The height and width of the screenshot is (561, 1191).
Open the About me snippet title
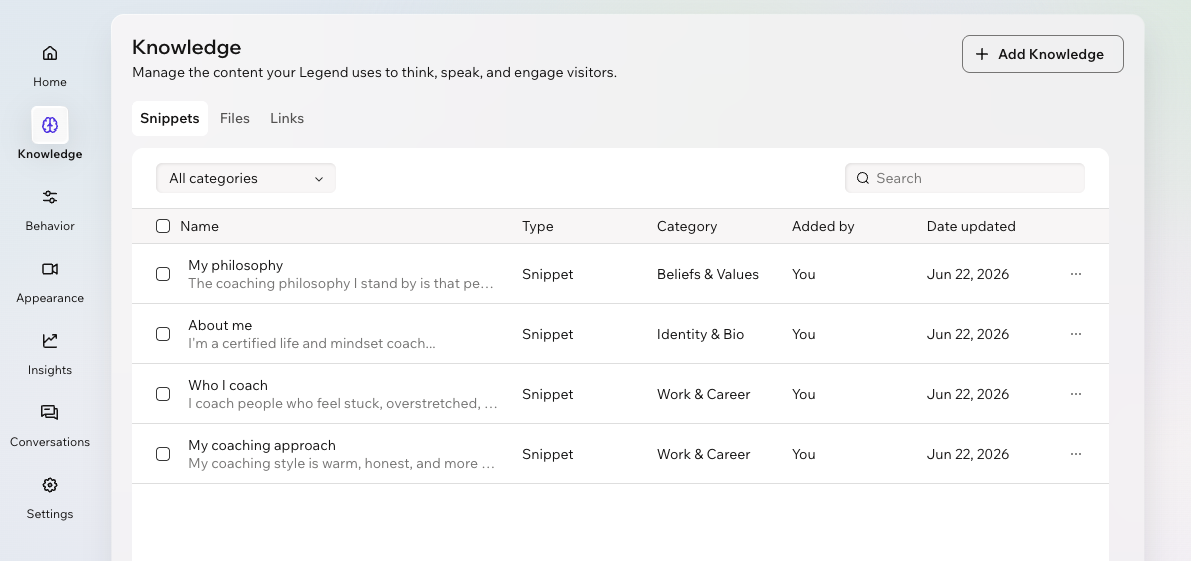(x=220, y=325)
